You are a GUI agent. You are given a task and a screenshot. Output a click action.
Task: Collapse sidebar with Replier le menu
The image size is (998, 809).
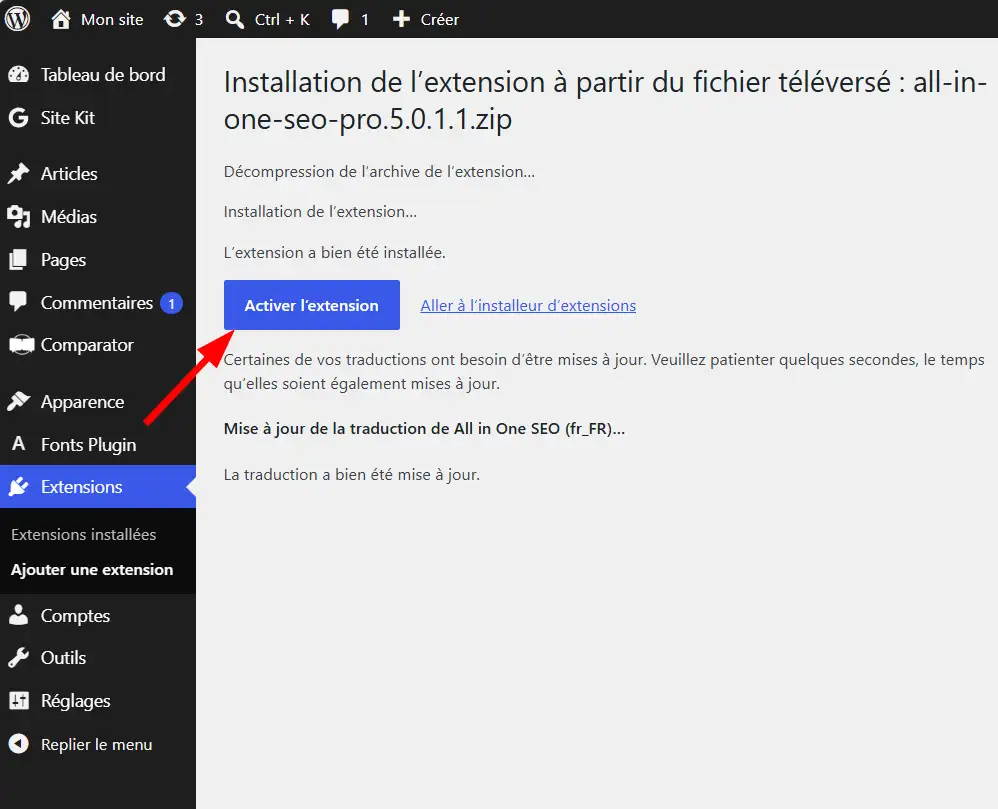tap(98, 744)
